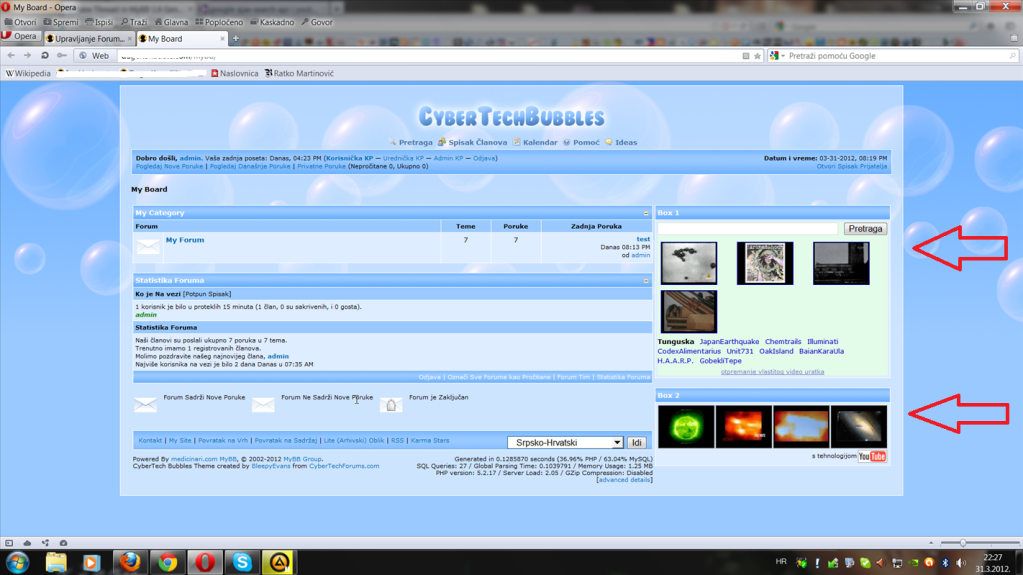The width and height of the screenshot is (1023, 575).
Task: Click the Chemtrails tag link
Action: (783, 341)
